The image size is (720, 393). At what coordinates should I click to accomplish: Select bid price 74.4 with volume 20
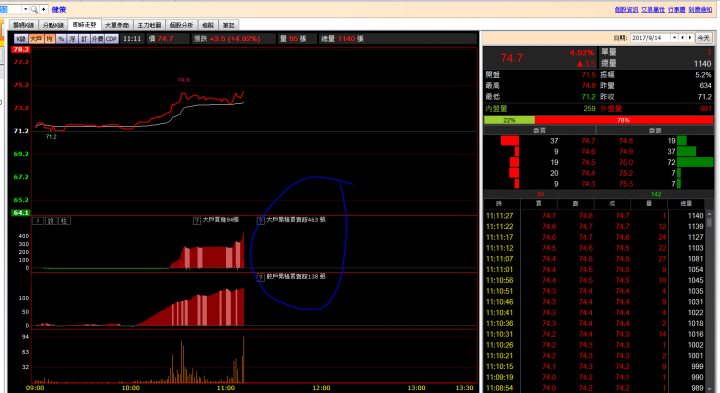588,173
